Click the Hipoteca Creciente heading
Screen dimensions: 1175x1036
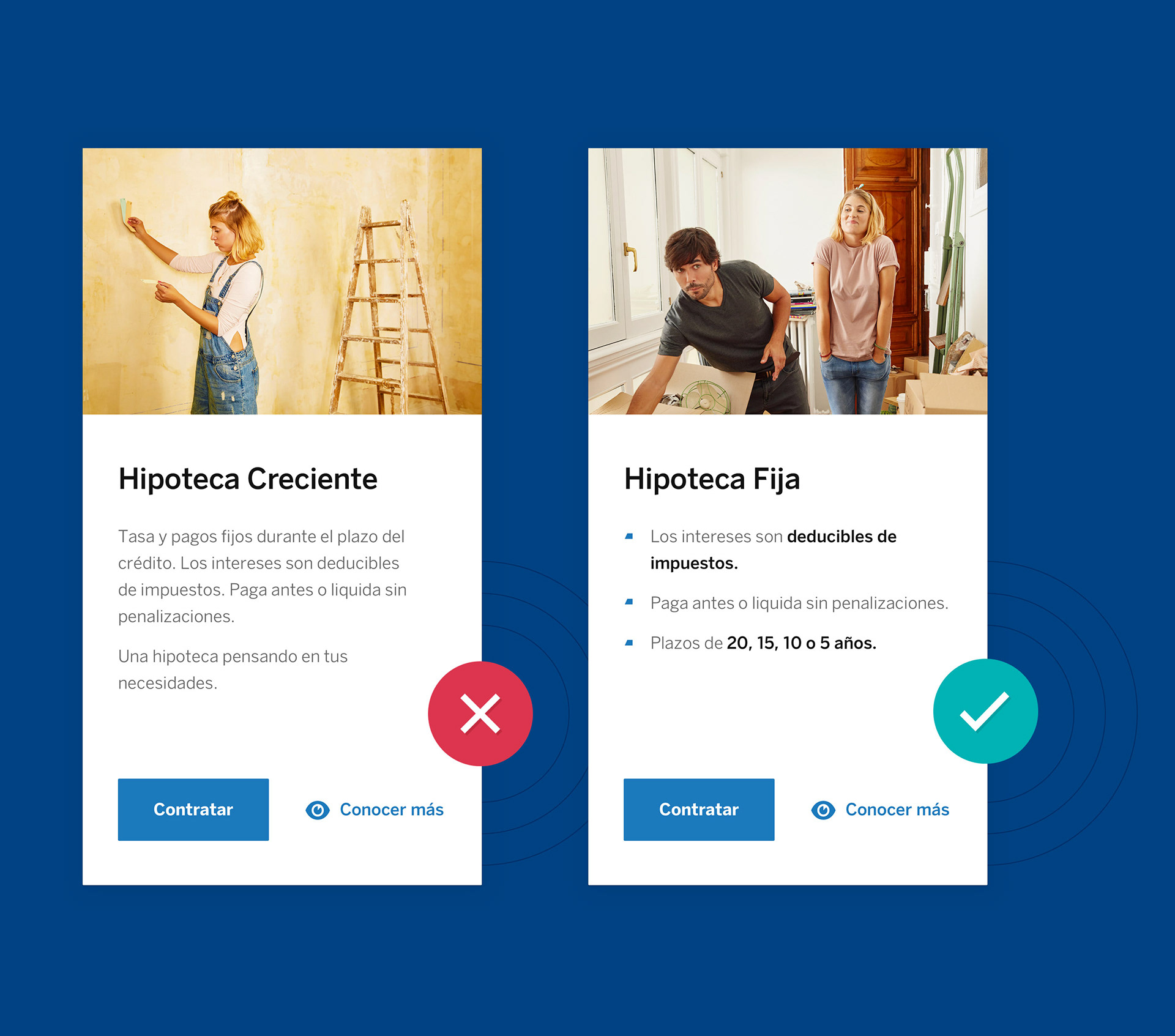click(x=248, y=479)
